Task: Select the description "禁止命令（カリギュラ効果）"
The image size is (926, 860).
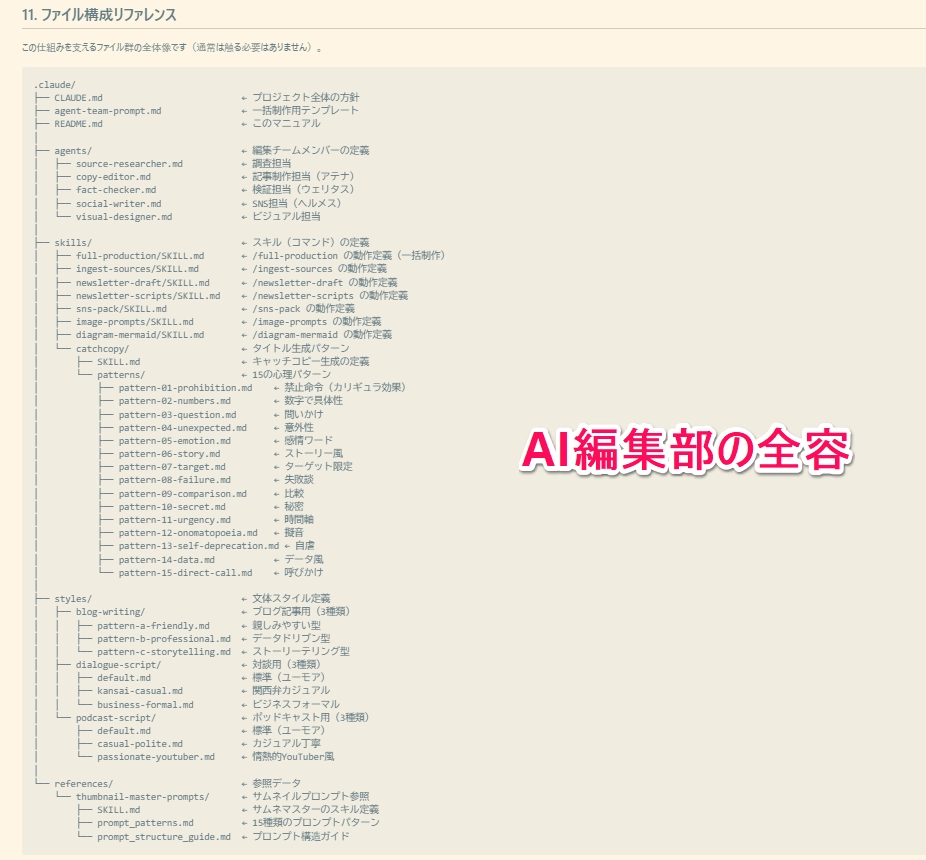Action: [345, 387]
